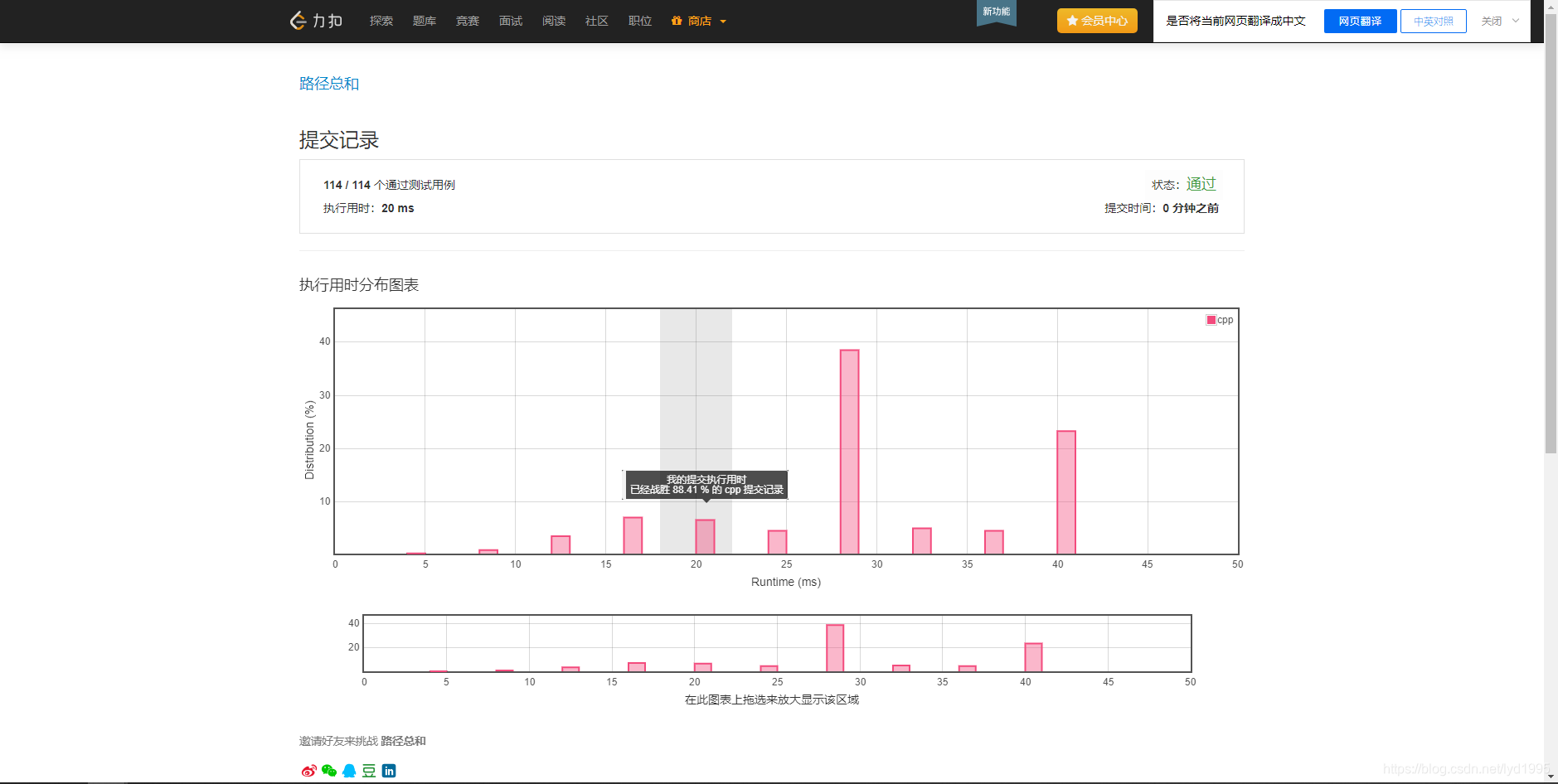This screenshot has height=784, width=1558.
Task: Share via LinkedIn icon
Action: (389, 771)
